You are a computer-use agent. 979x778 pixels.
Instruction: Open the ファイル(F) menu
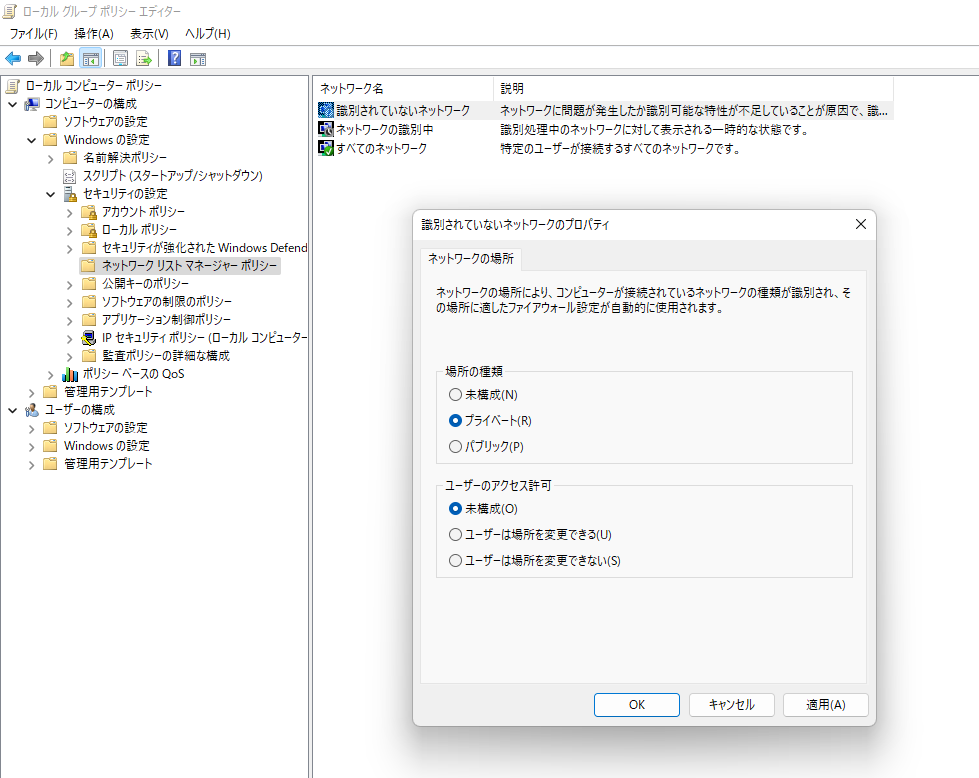click(33, 34)
